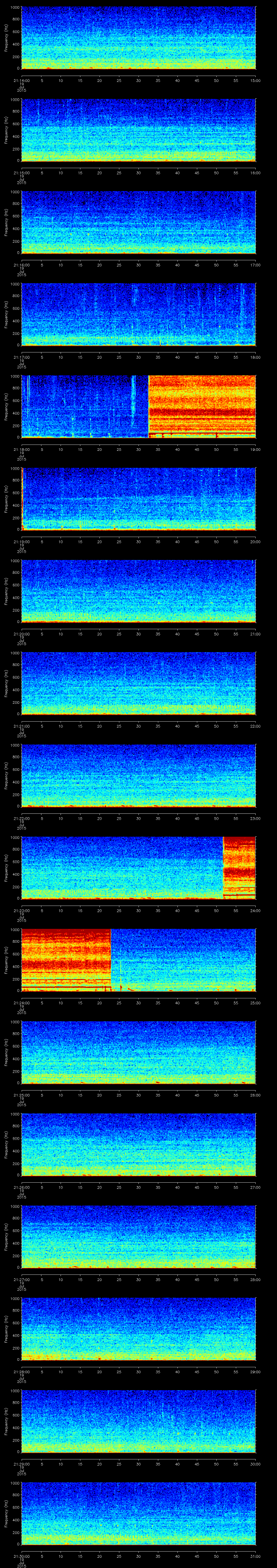This screenshot has height=1568, width=277.
Task: Click the red noise burst in 21:24 panel
Action: click(x=66, y=960)
